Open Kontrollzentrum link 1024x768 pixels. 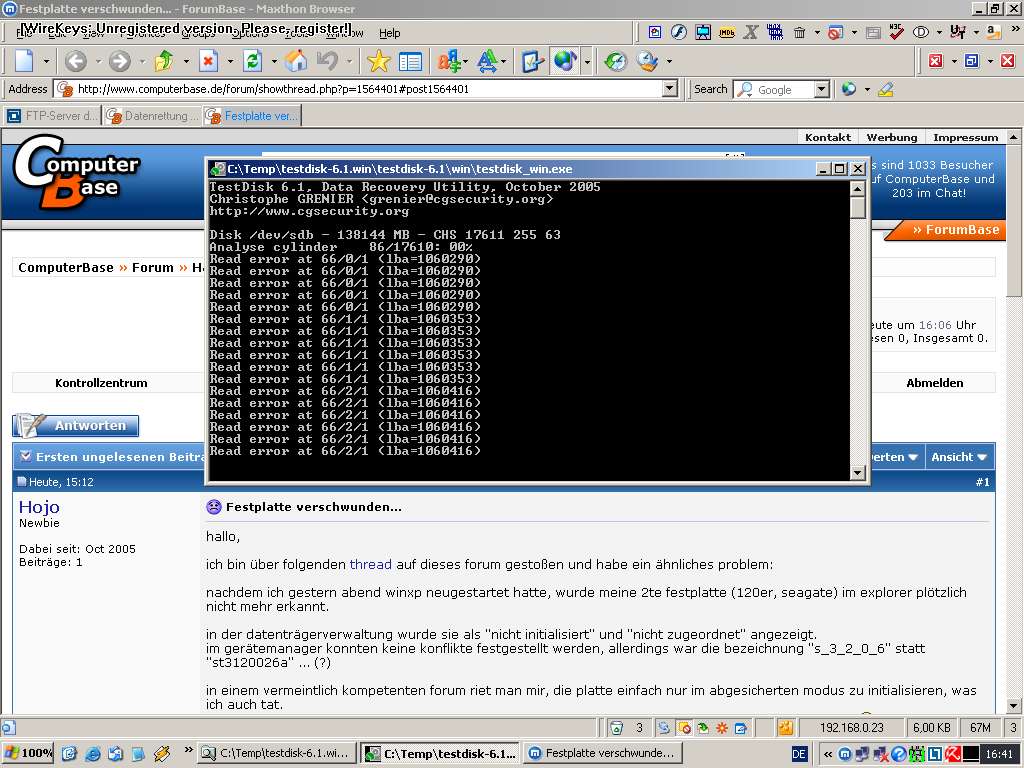click(101, 383)
